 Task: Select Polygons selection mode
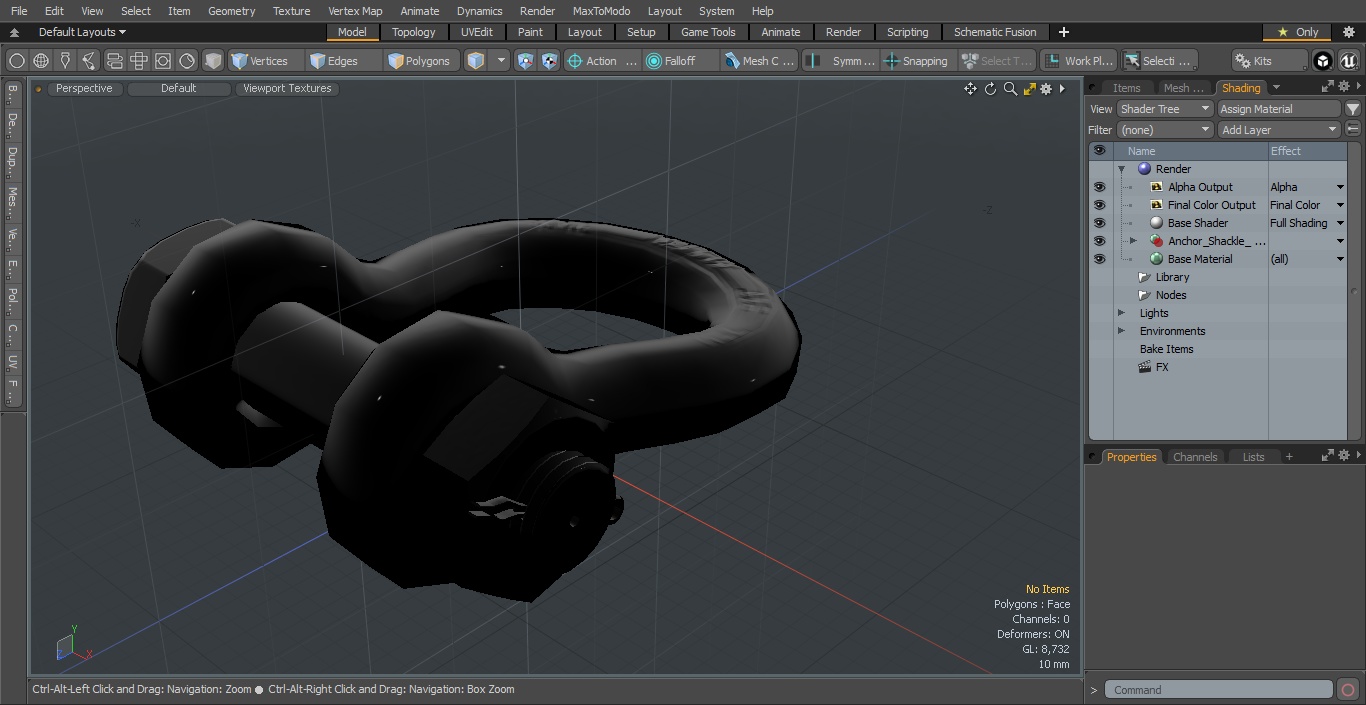tap(421, 61)
